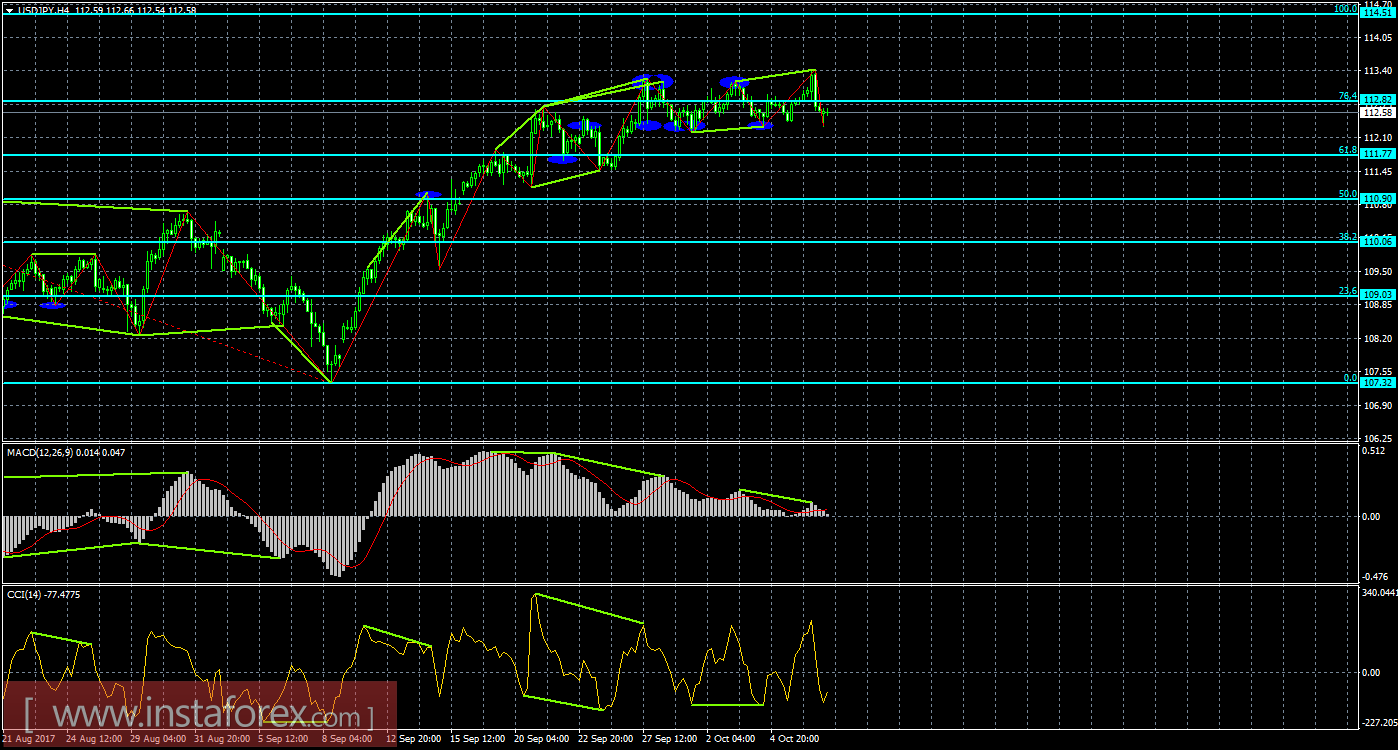Expand the 38.2 retracement level tag
1398x750 pixels.
[1347, 236]
